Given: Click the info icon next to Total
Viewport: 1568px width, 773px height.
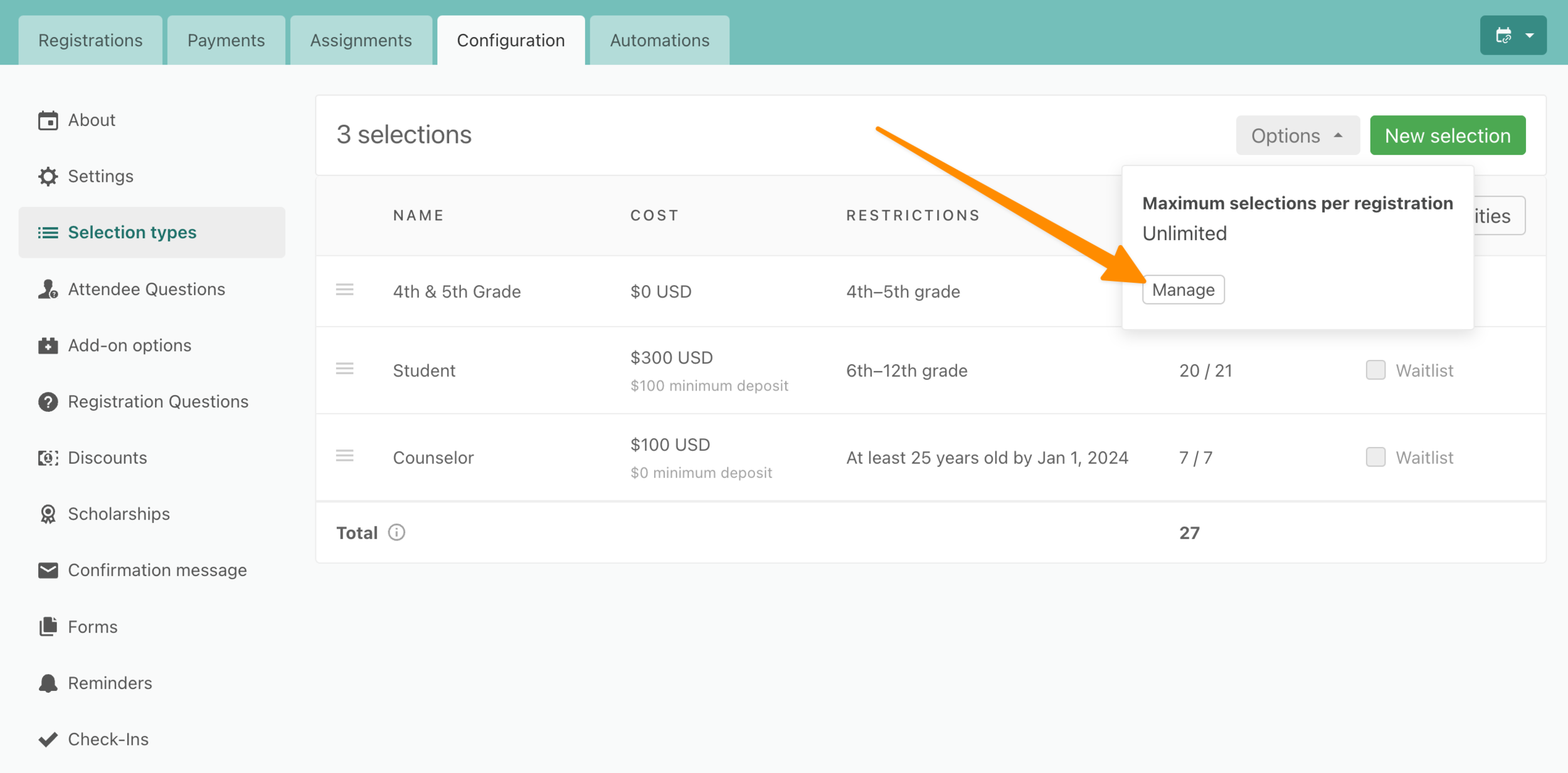Looking at the screenshot, I should coord(396,532).
